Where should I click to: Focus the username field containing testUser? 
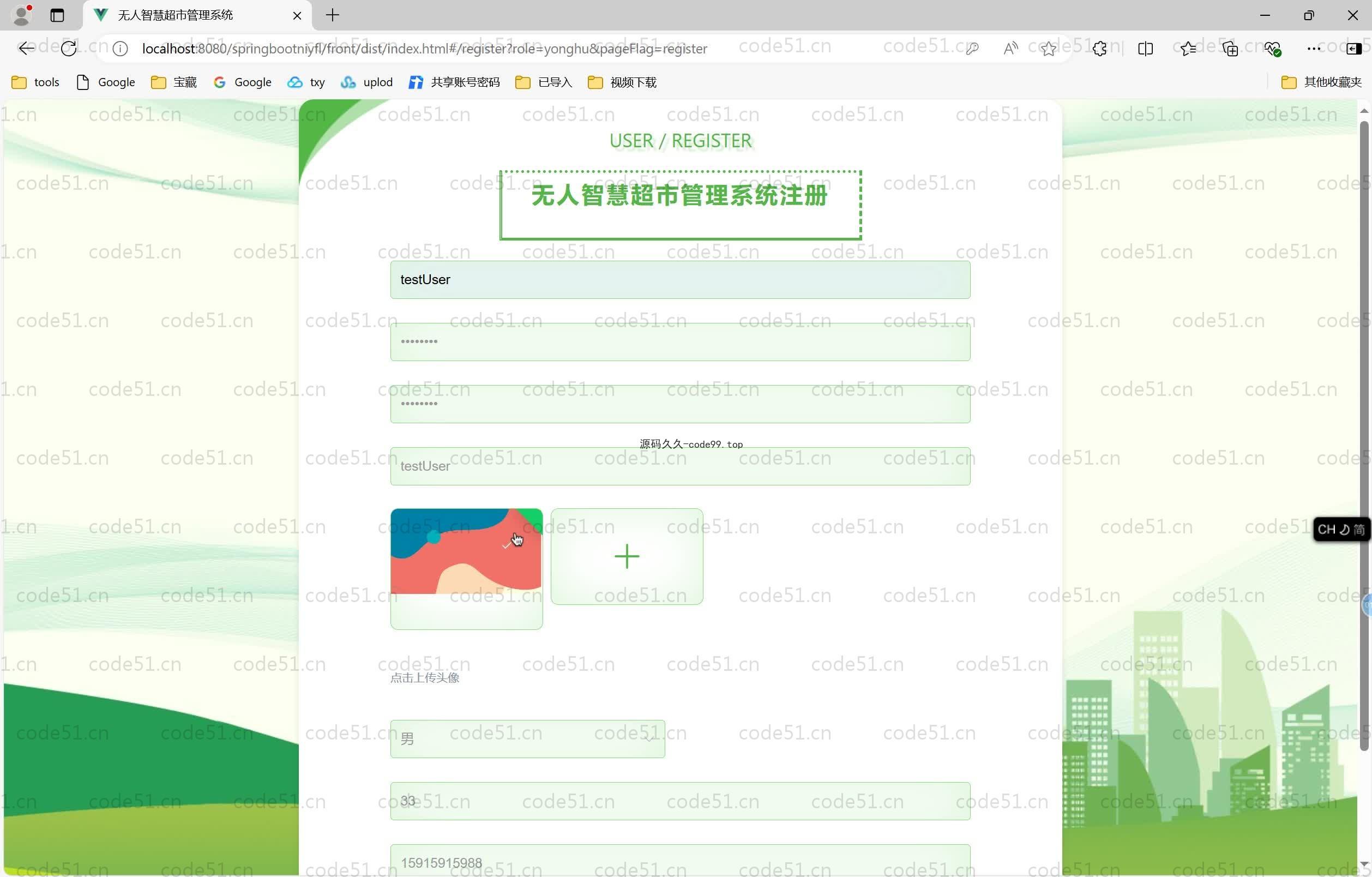[680, 280]
